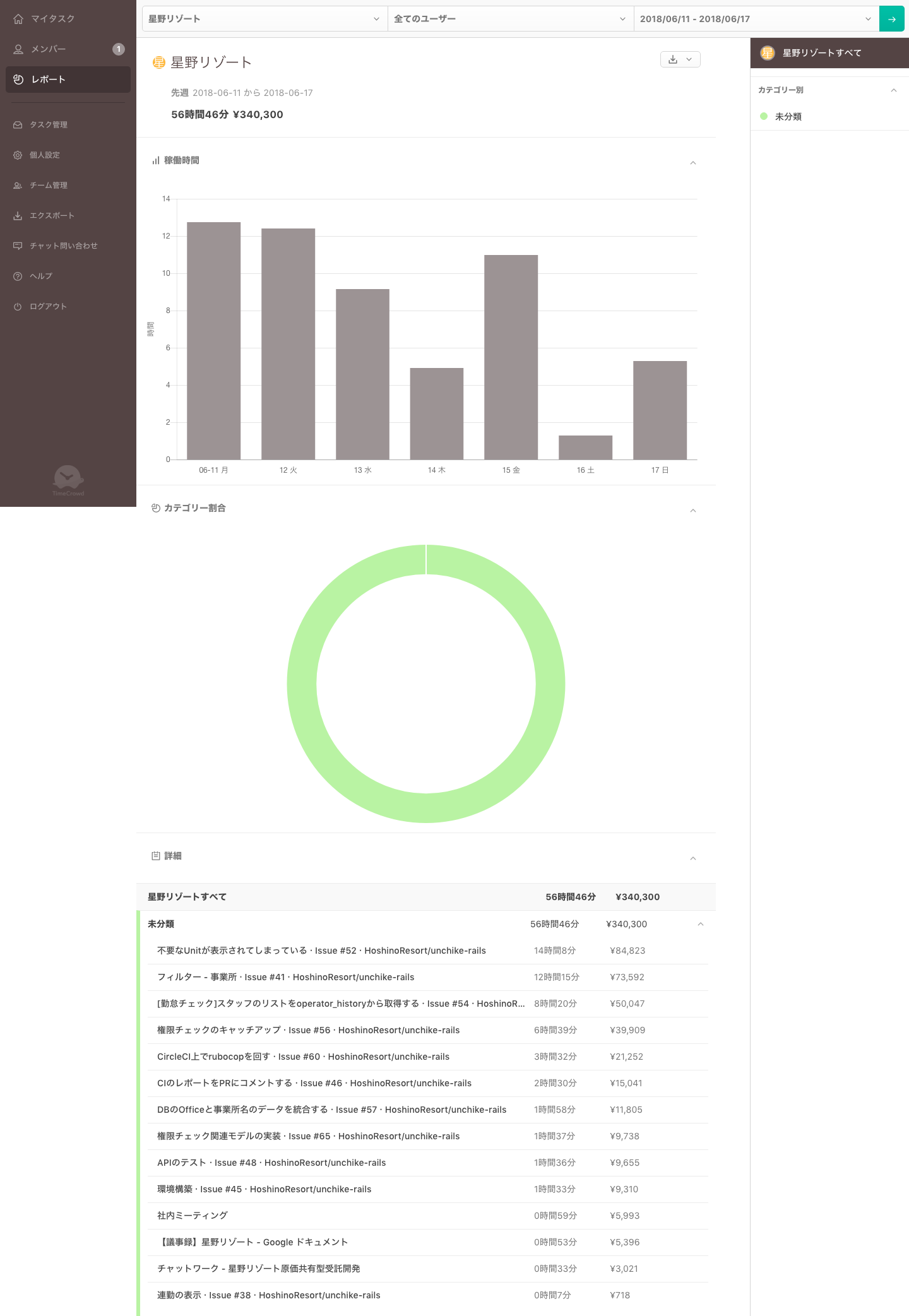Click the 【議事録】星野リゾート Google ドキュメント row
Viewport: 909px width, 1316px height.
(428, 1242)
